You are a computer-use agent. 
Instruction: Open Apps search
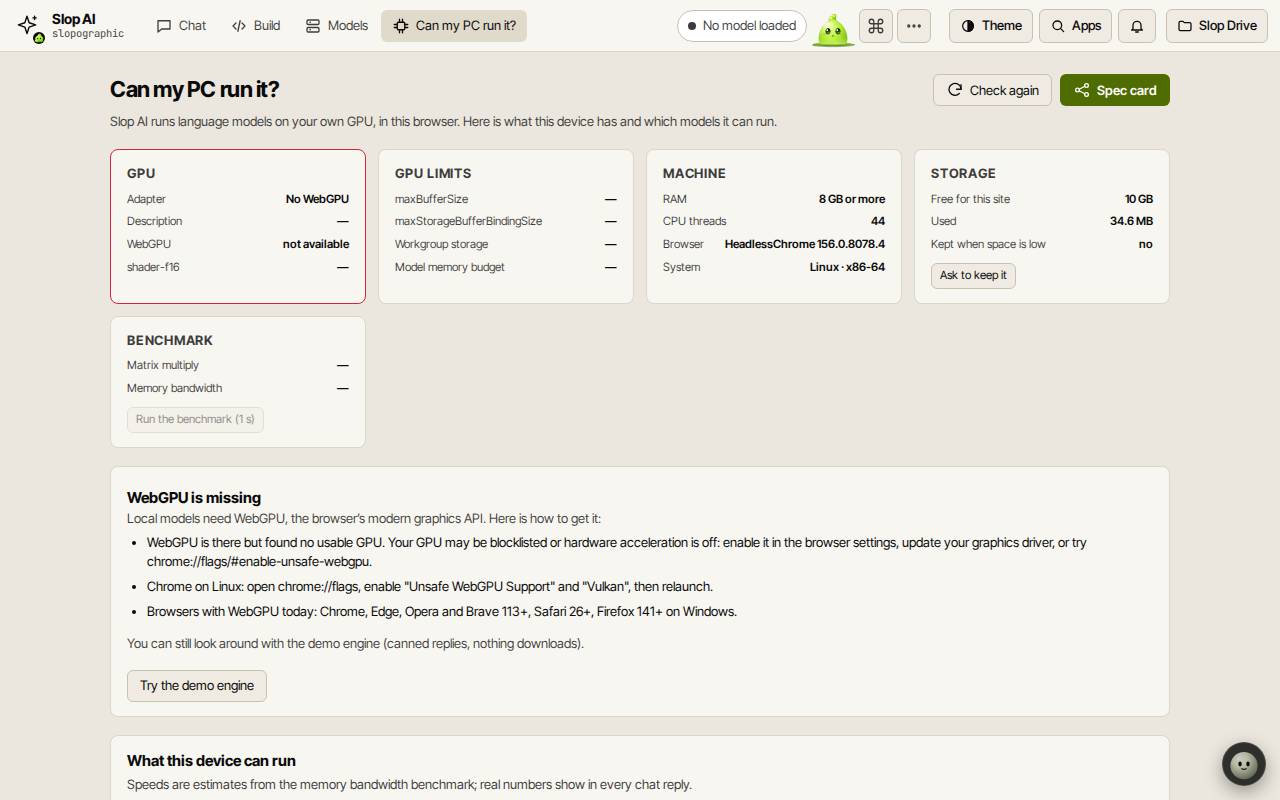(1076, 26)
